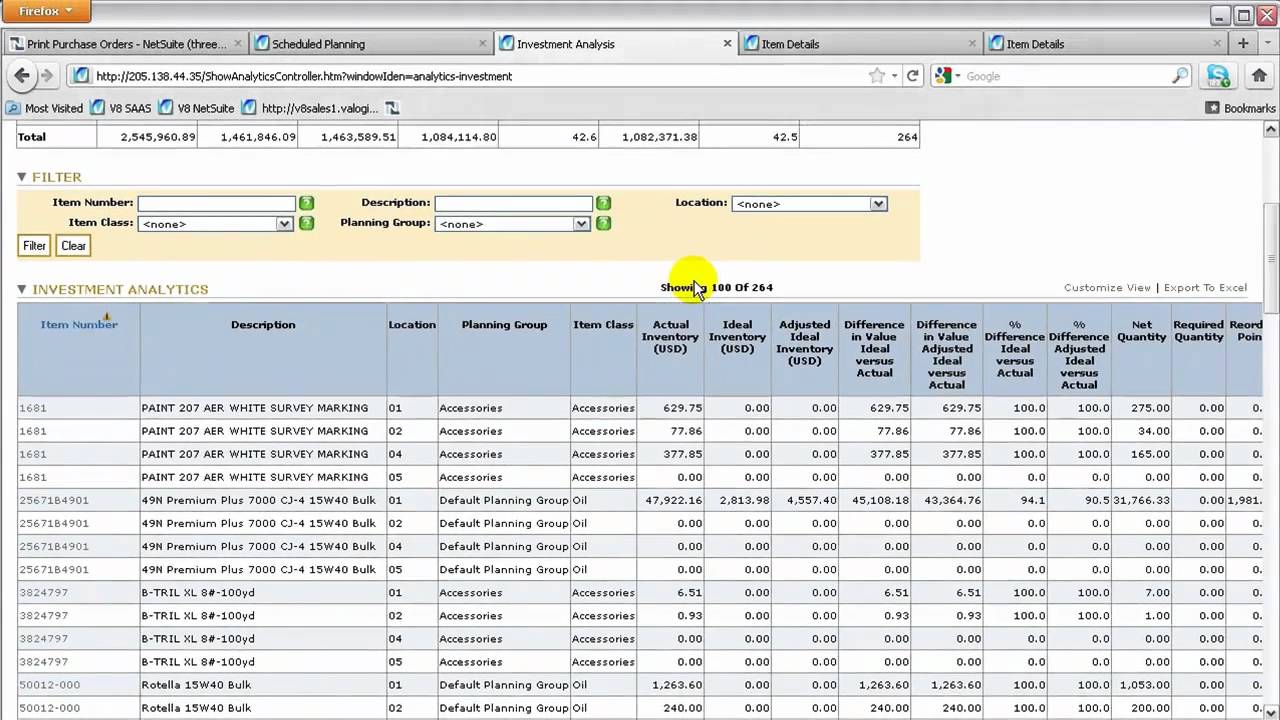Image resolution: width=1280 pixels, height=720 pixels.
Task: Open the Item Class dropdown
Action: click(x=216, y=224)
